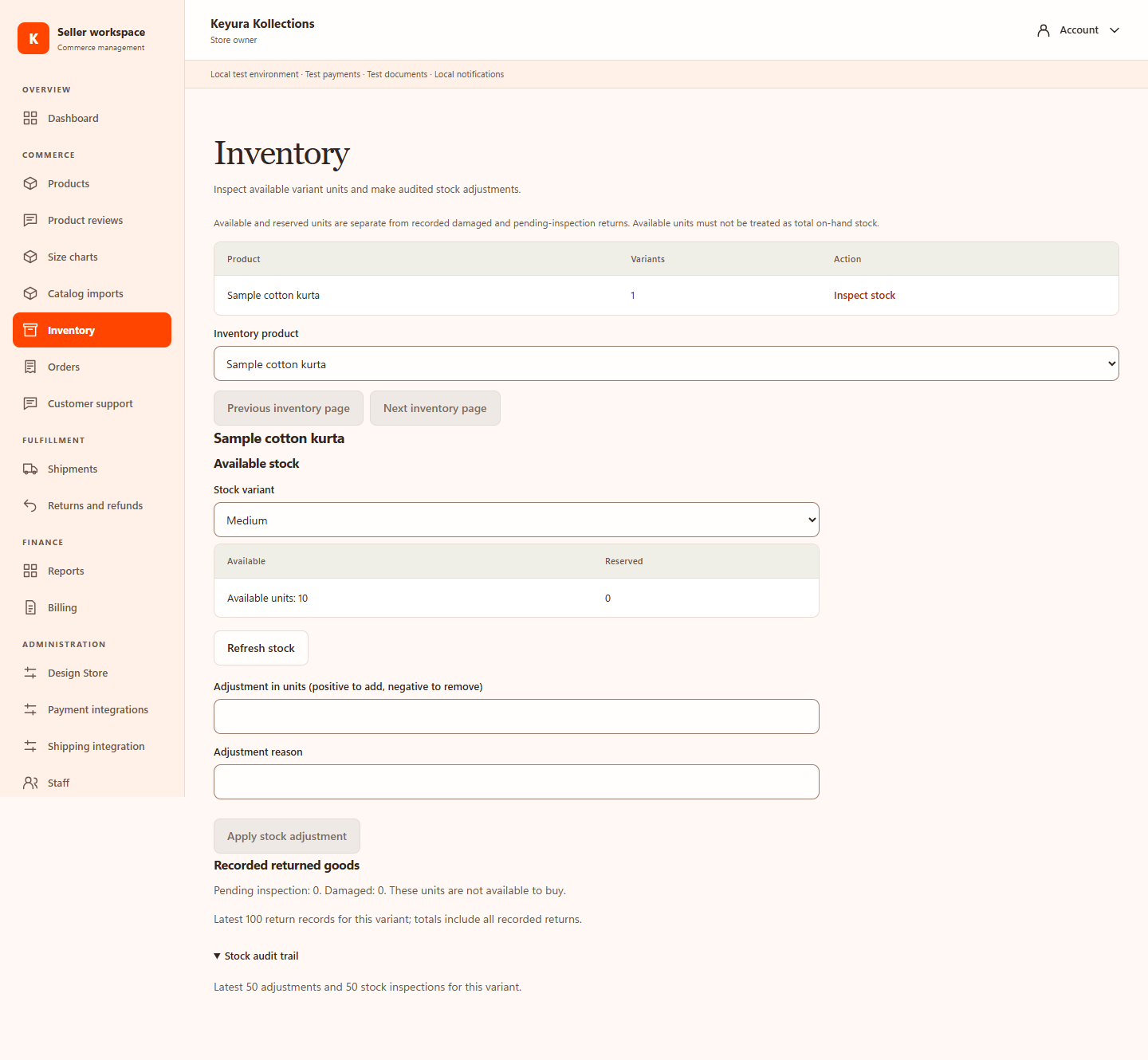Click the Products box icon
This screenshot has width=1148, height=1060.
[30, 183]
